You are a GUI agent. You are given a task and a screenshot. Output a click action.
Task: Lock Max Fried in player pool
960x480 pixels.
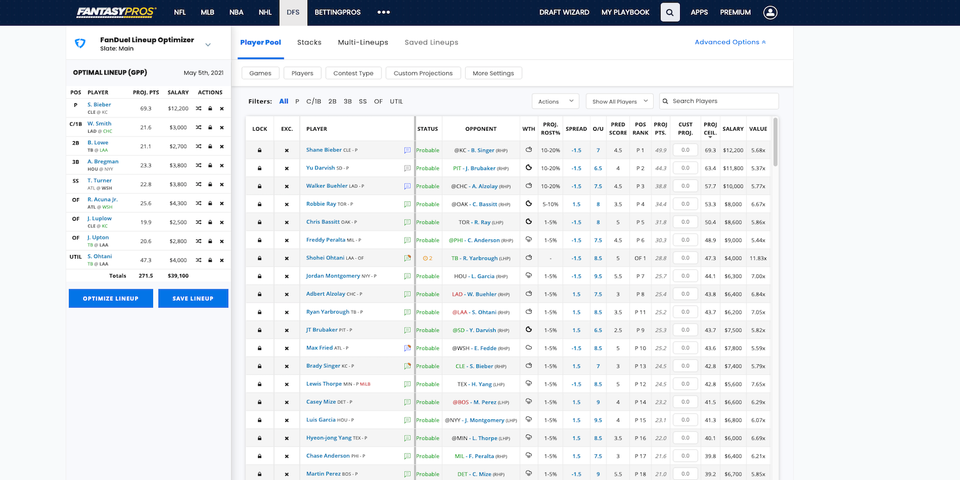(x=260, y=348)
